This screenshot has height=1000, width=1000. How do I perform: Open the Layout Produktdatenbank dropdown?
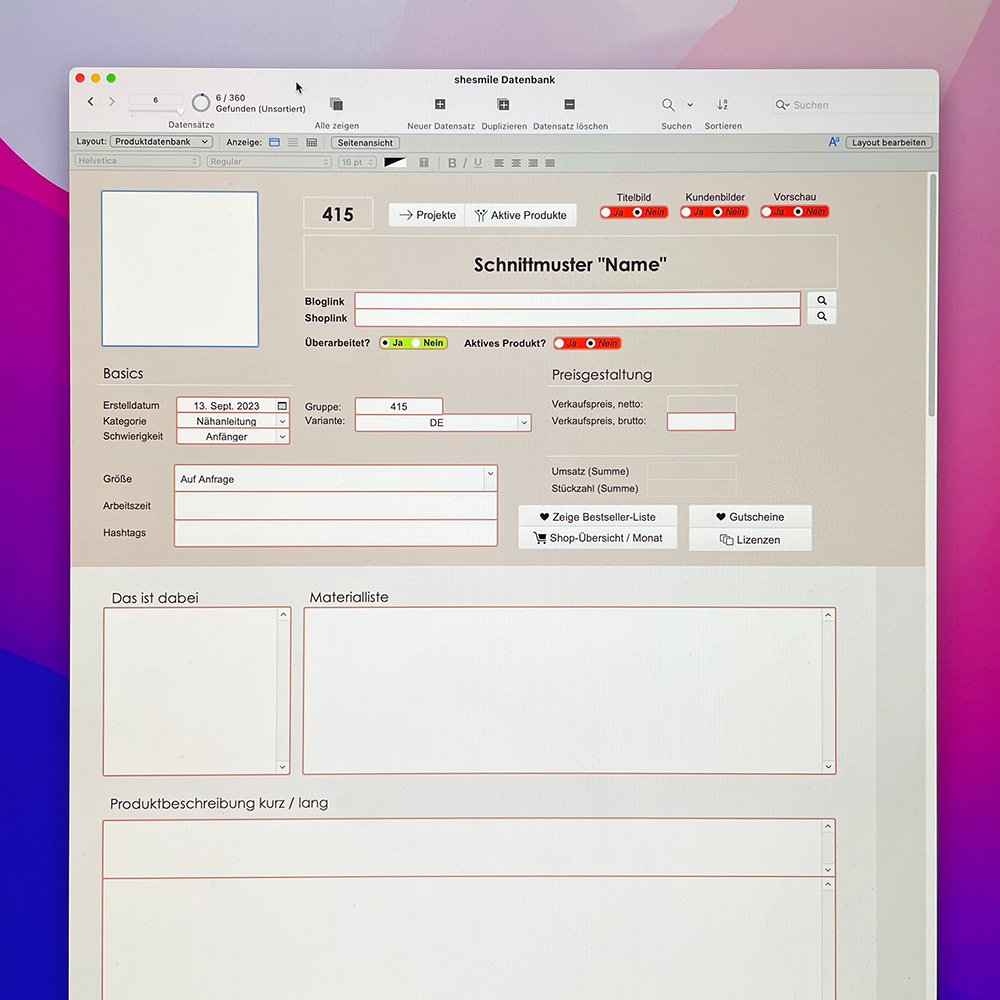click(161, 142)
